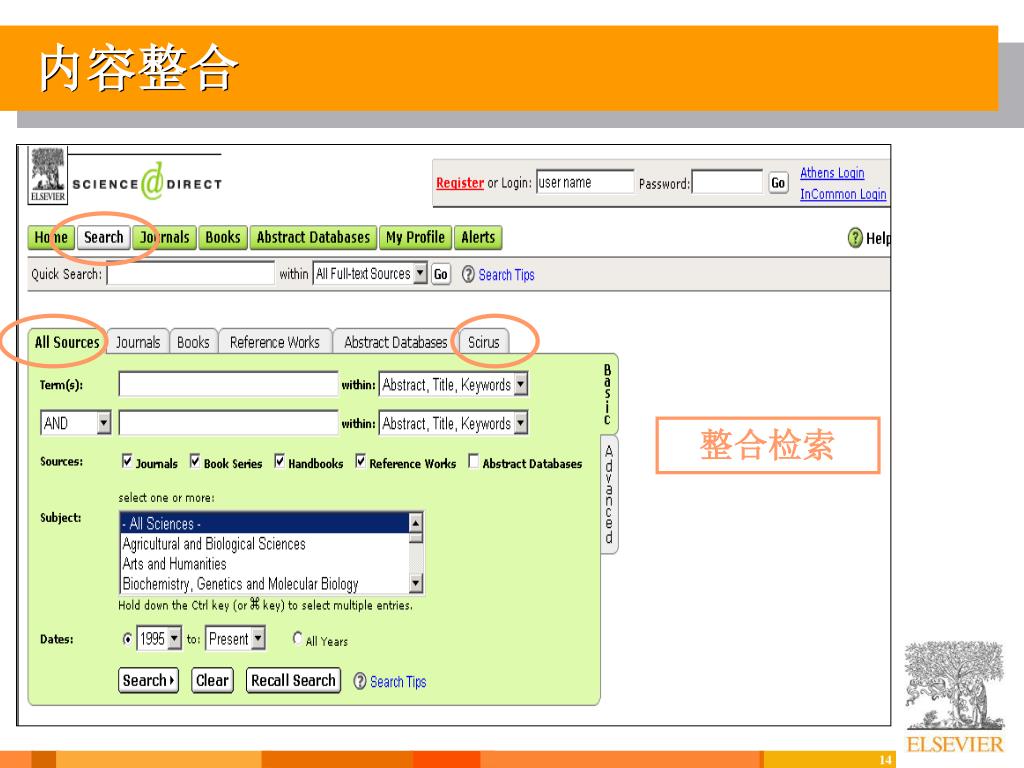The image size is (1024, 768).
Task: Click the first Term(s) input field
Action: coord(228,384)
